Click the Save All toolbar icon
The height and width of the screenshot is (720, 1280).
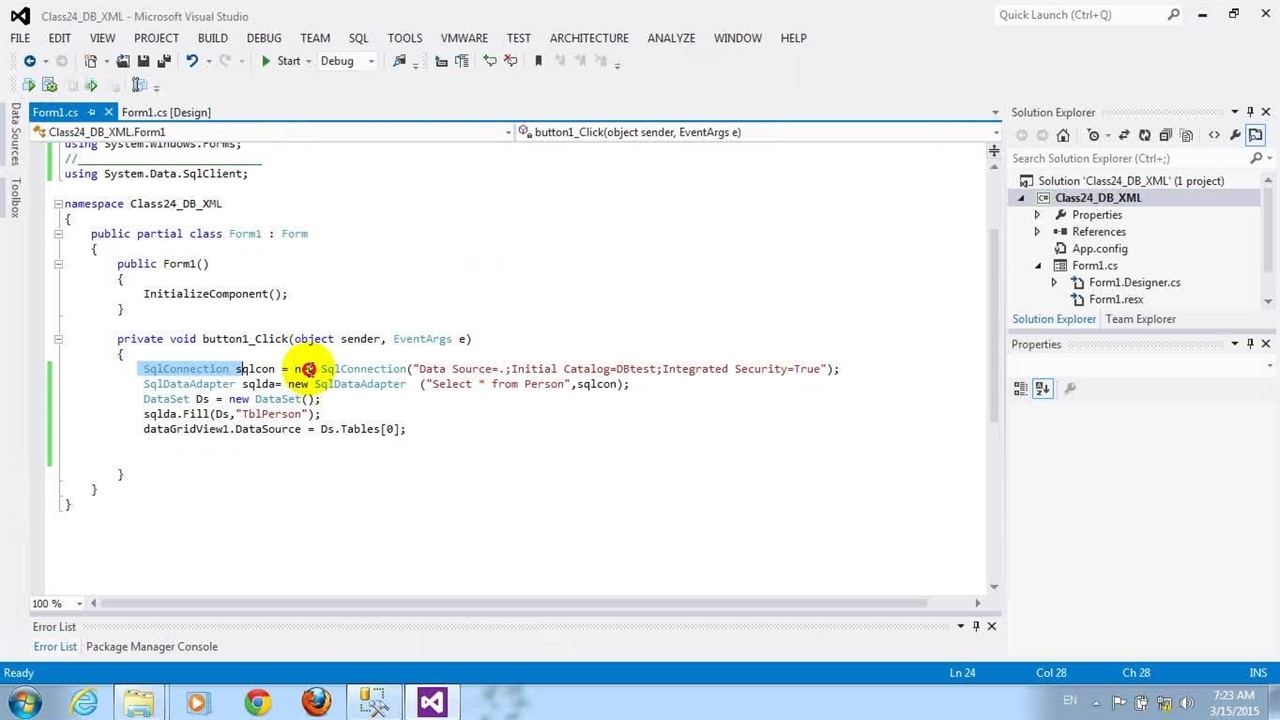164,61
